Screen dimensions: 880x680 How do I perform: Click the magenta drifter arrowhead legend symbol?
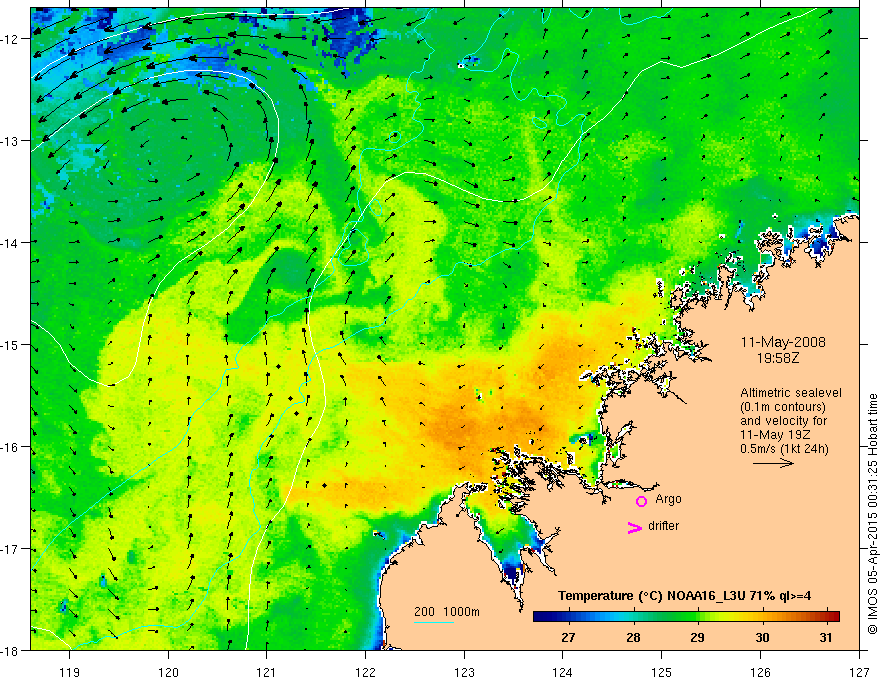[x=635, y=527]
